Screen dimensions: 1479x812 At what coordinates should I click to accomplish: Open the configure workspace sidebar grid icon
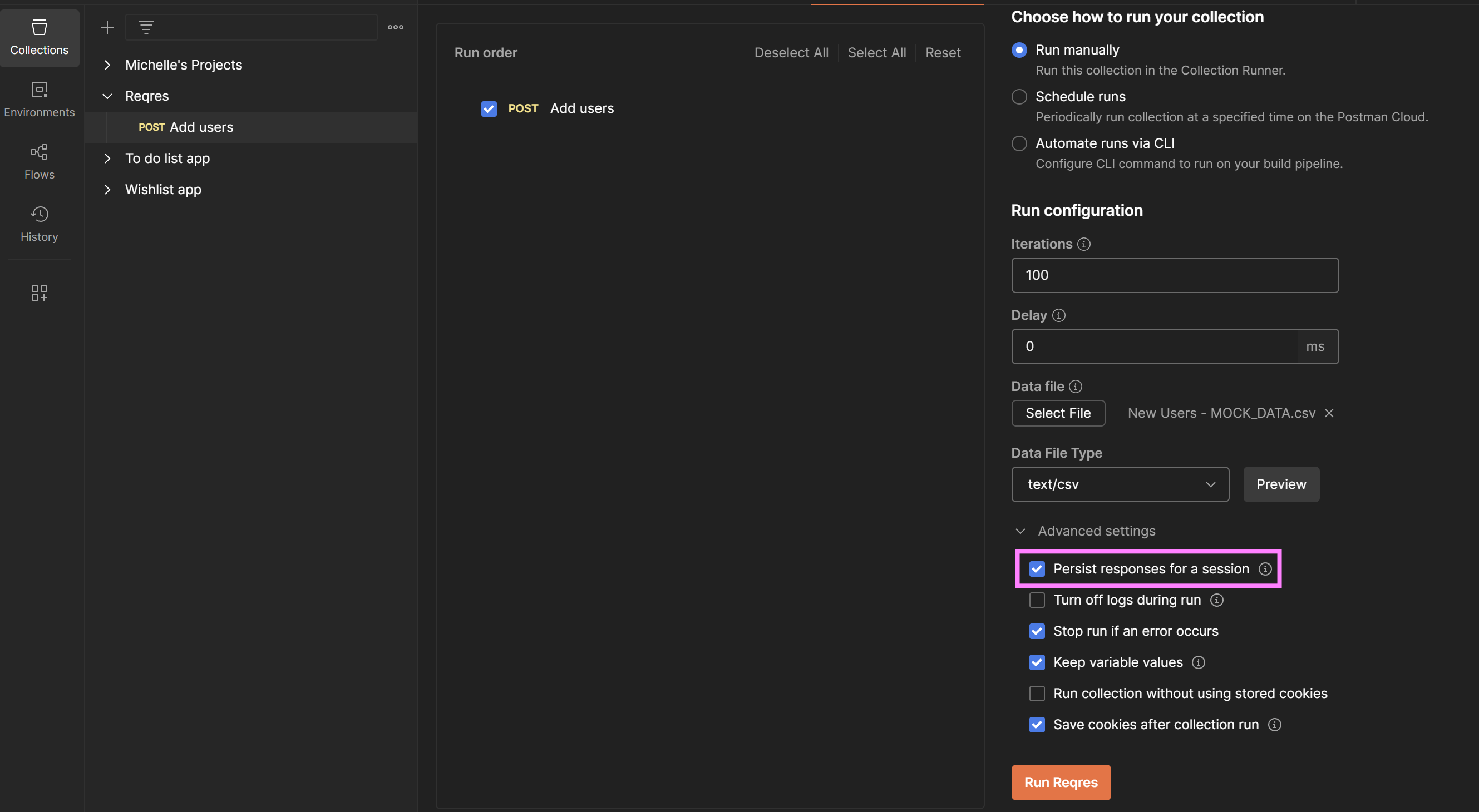[39, 293]
